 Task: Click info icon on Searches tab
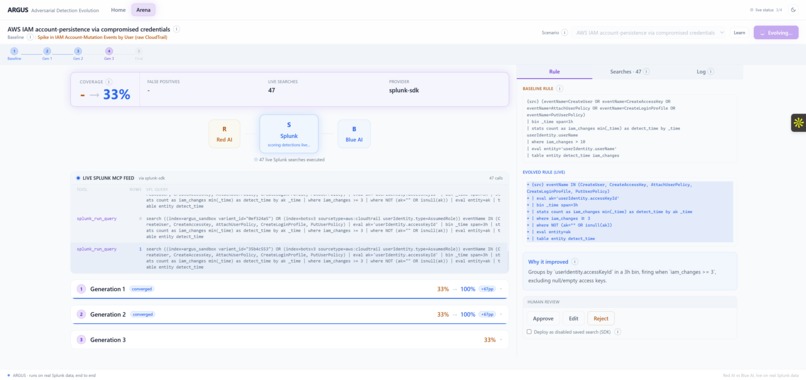646,72
